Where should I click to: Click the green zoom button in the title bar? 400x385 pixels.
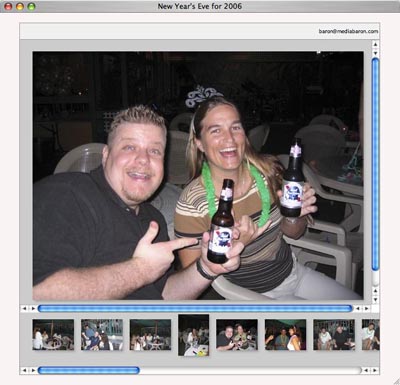[31, 6]
